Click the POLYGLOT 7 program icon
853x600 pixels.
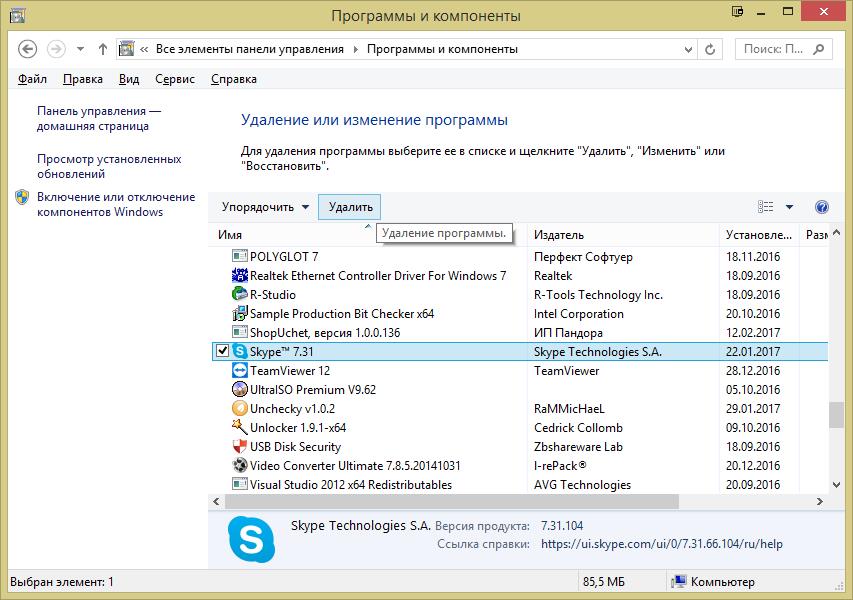coord(239,256)
